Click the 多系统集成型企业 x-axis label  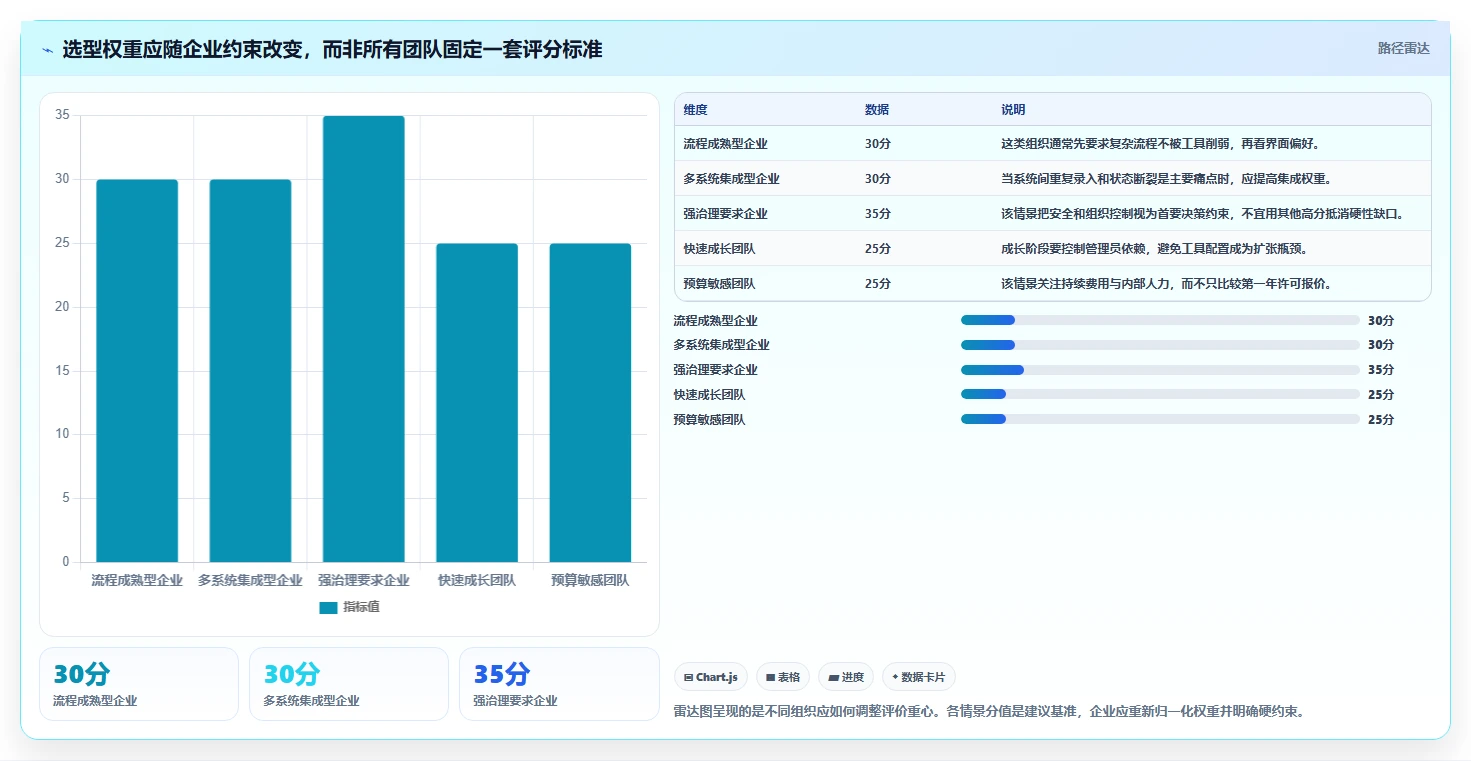(x=250, y=580)
